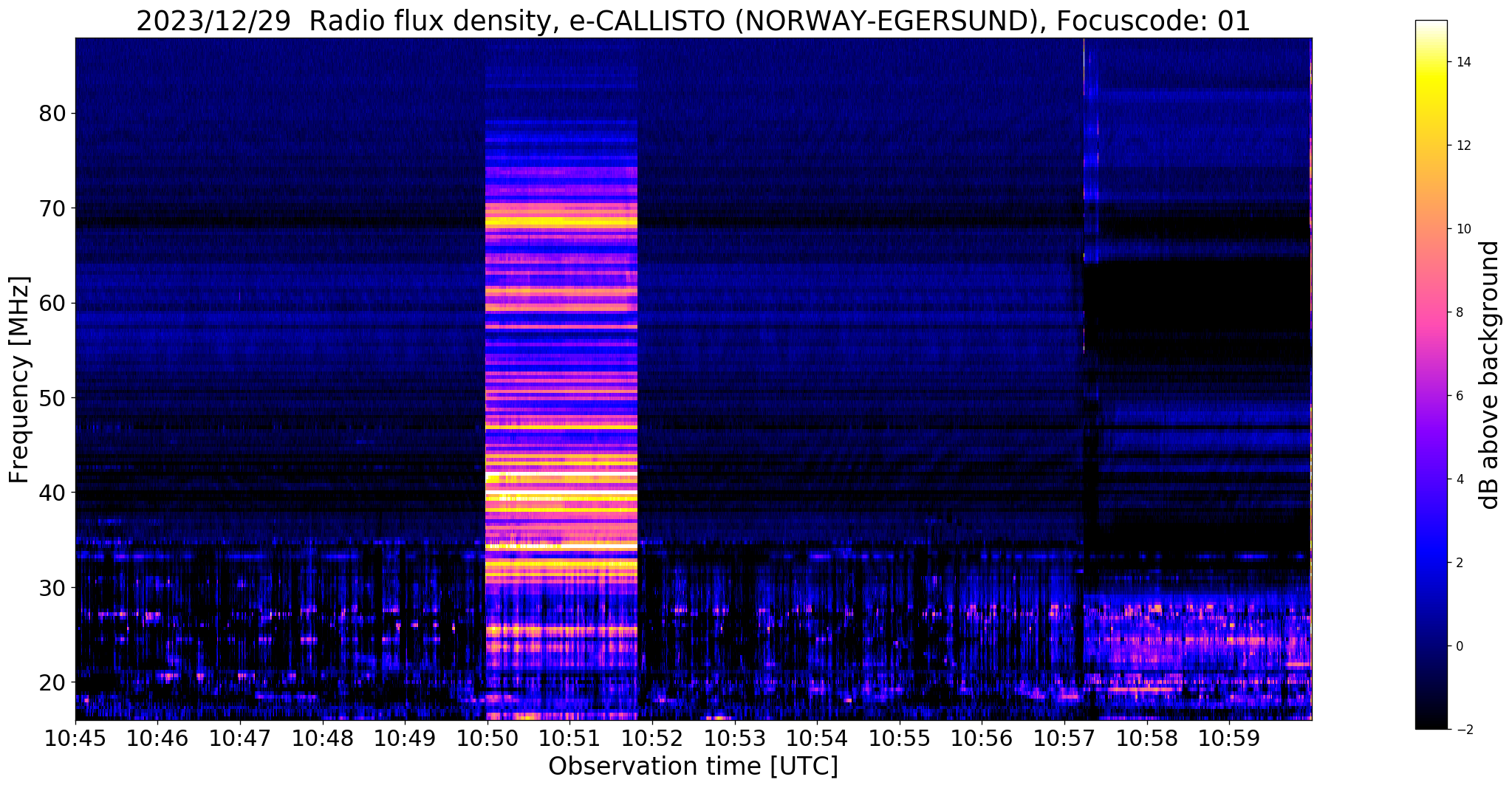Click the colorbar tick label 14
Screen dimensions: 1512x788
pyautogui.click(x=1463, y=62)
